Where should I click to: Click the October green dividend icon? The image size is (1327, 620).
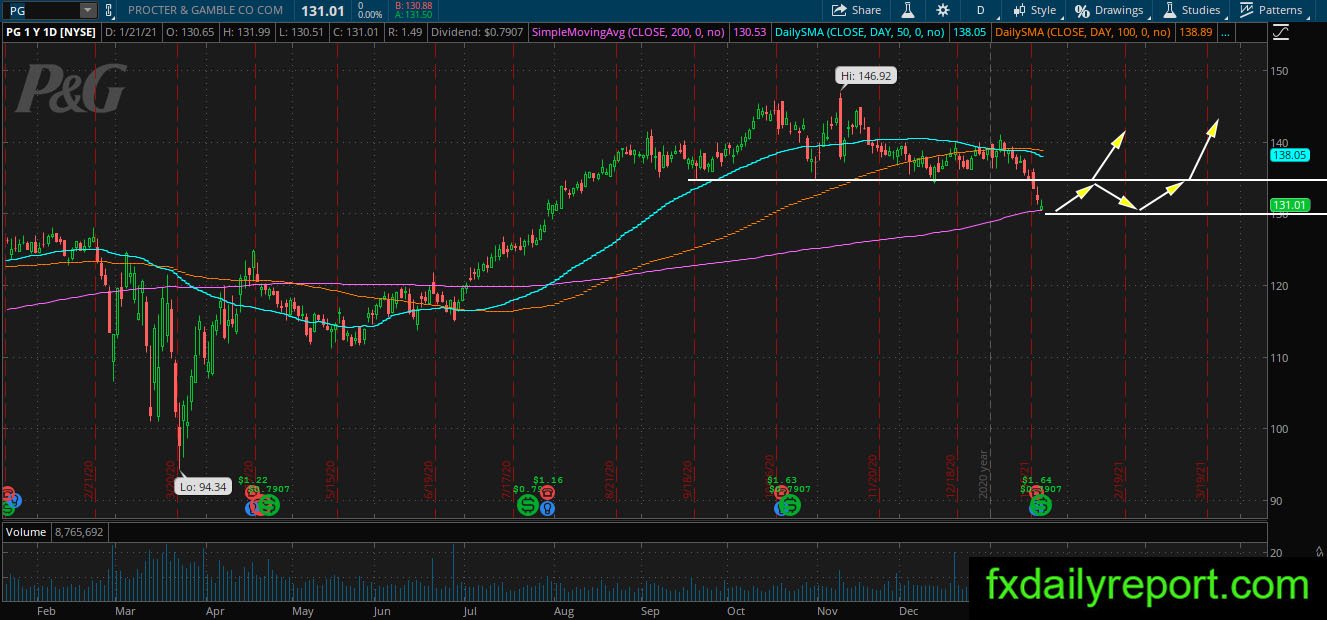[790, 506]
